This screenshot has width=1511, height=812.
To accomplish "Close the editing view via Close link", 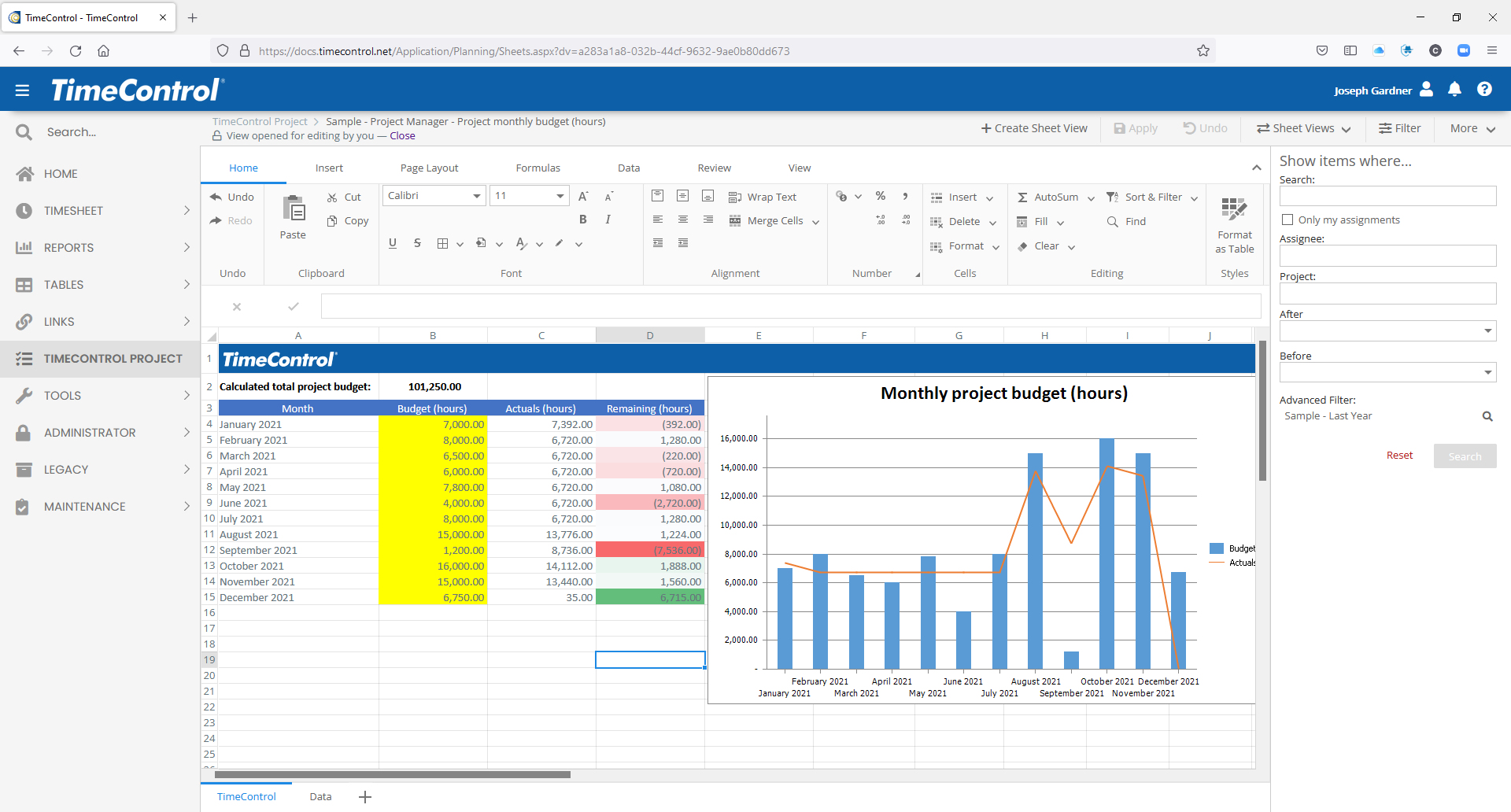I will [403, 135].
